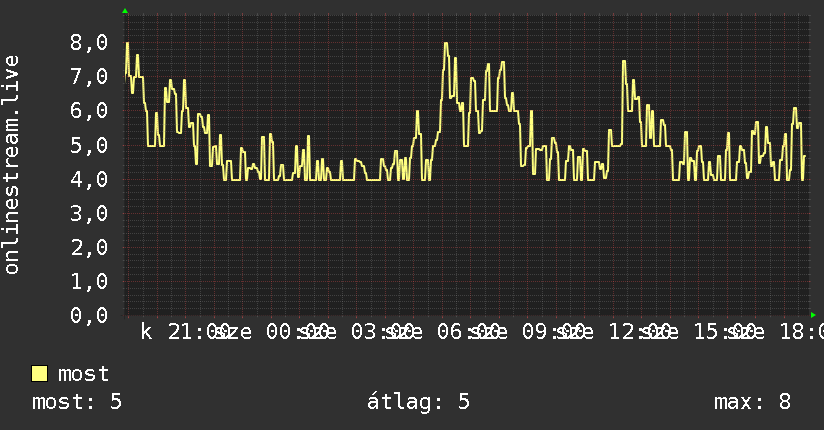Image resolution: width=824 pixels, height=430 pixels.
Task: Click the onlinestream.live vertical axis title
Action: pos(12,165)
